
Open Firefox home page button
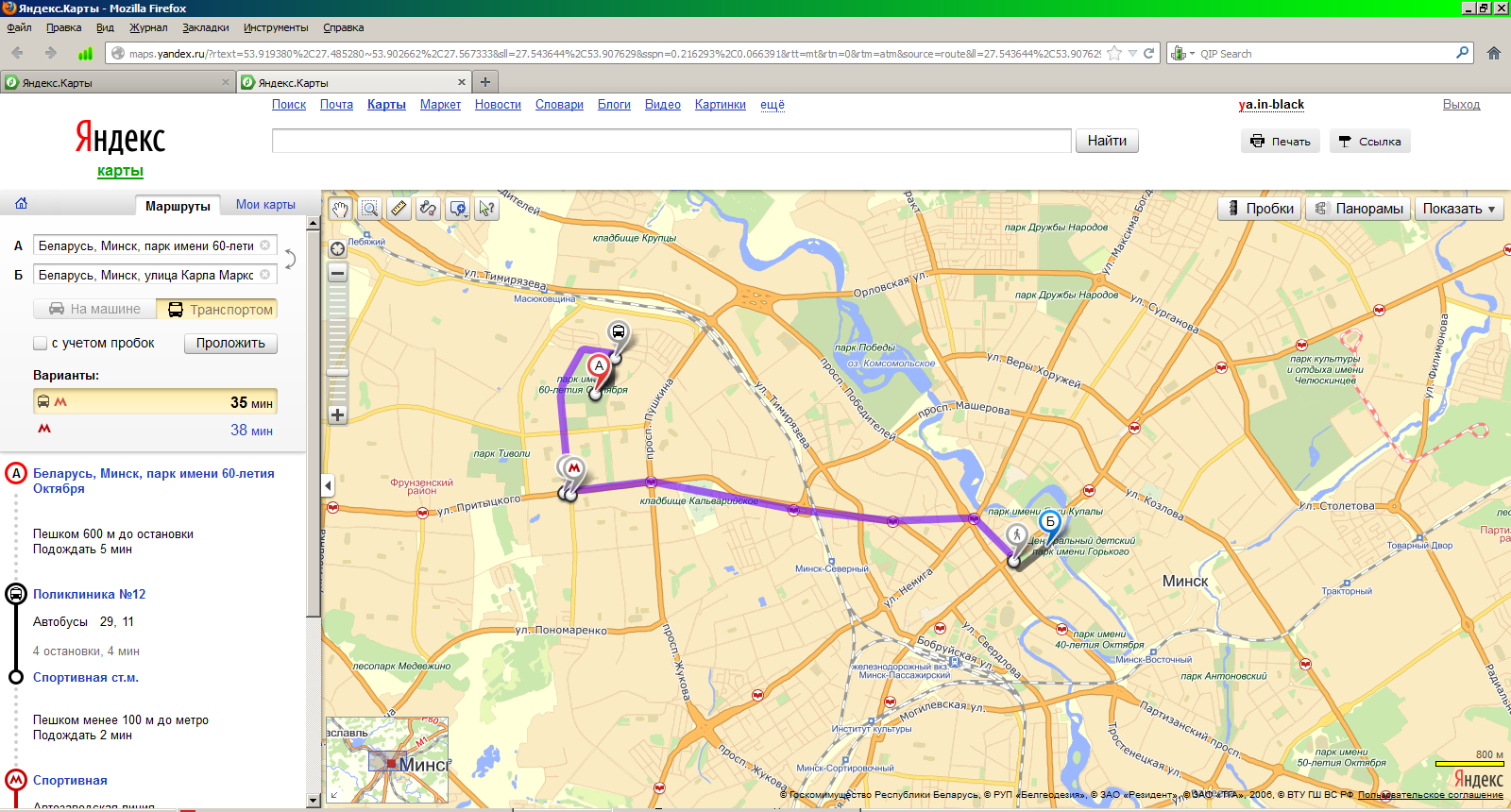pyautogui.click(x=1494, y=53)
